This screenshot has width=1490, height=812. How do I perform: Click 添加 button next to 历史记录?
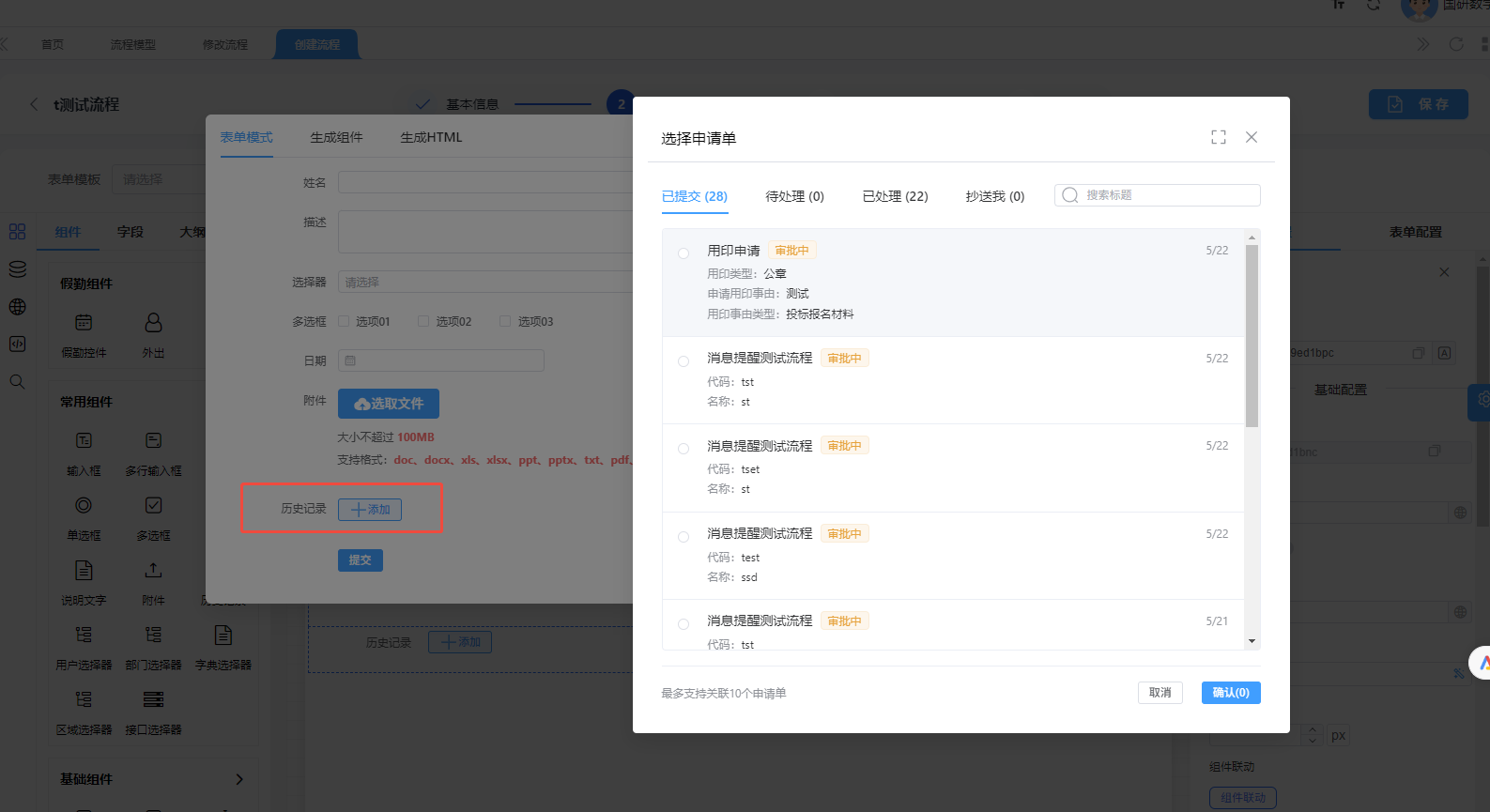[370, 510]
